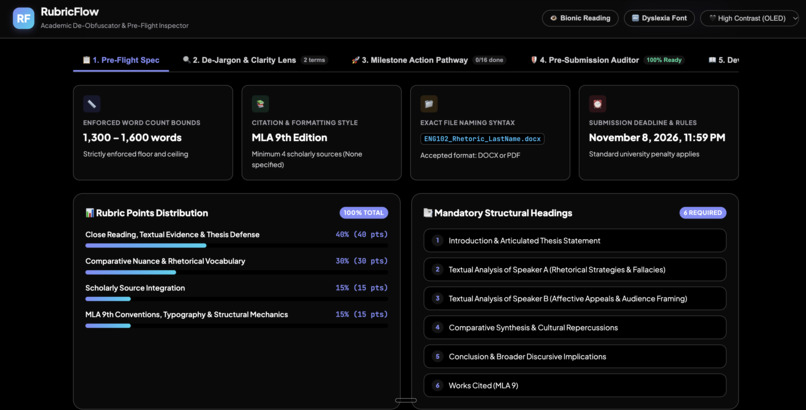The height and width of the screenshot is (410, 806).
Task: Select Comparative Synthesis & Cultural Repercussions row
Action: click(575, 327)
